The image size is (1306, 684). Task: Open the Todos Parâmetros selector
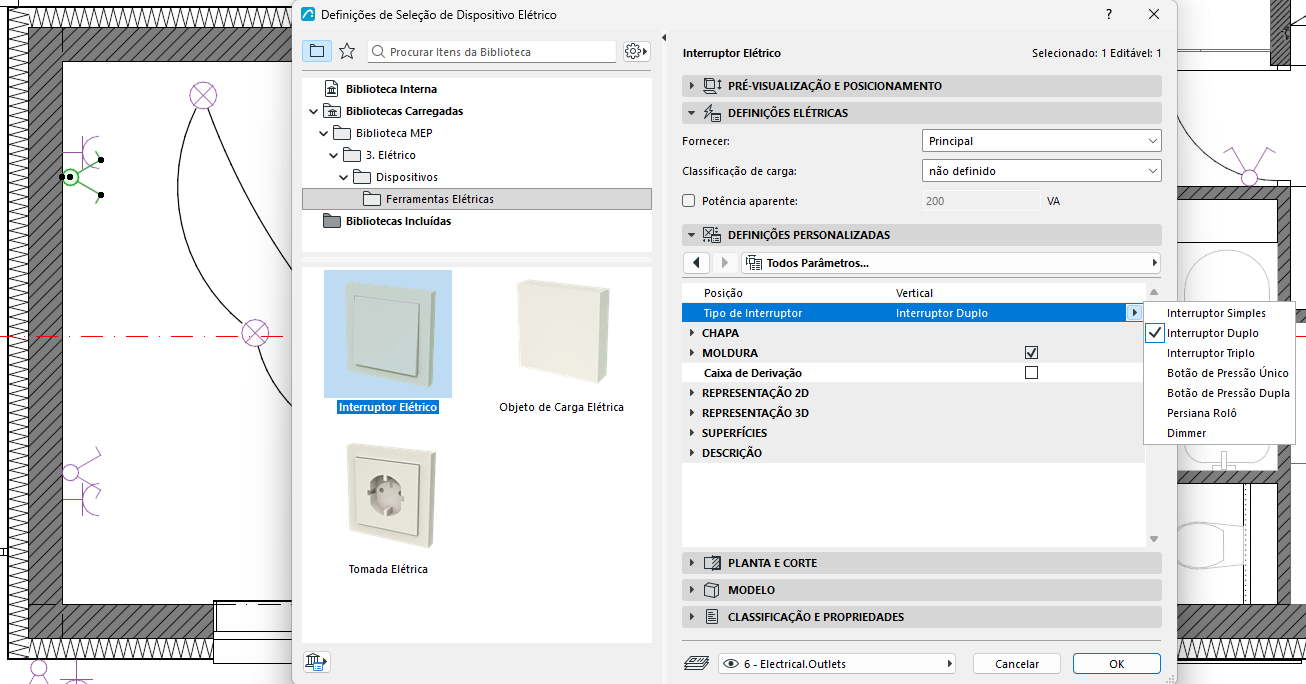point(951,263)
